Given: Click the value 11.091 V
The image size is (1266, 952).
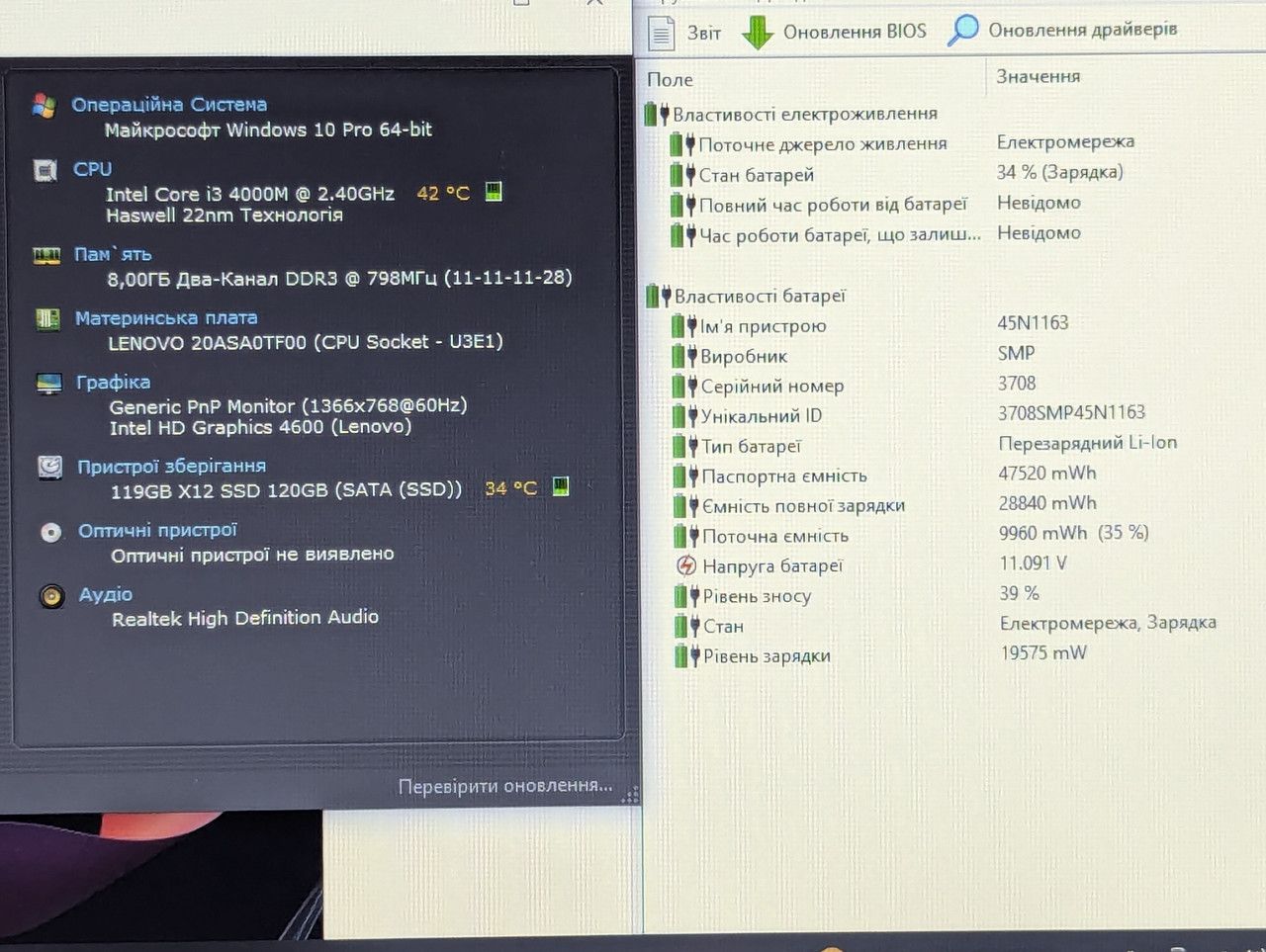Looking at the screenshot, I should point(1034,563).
